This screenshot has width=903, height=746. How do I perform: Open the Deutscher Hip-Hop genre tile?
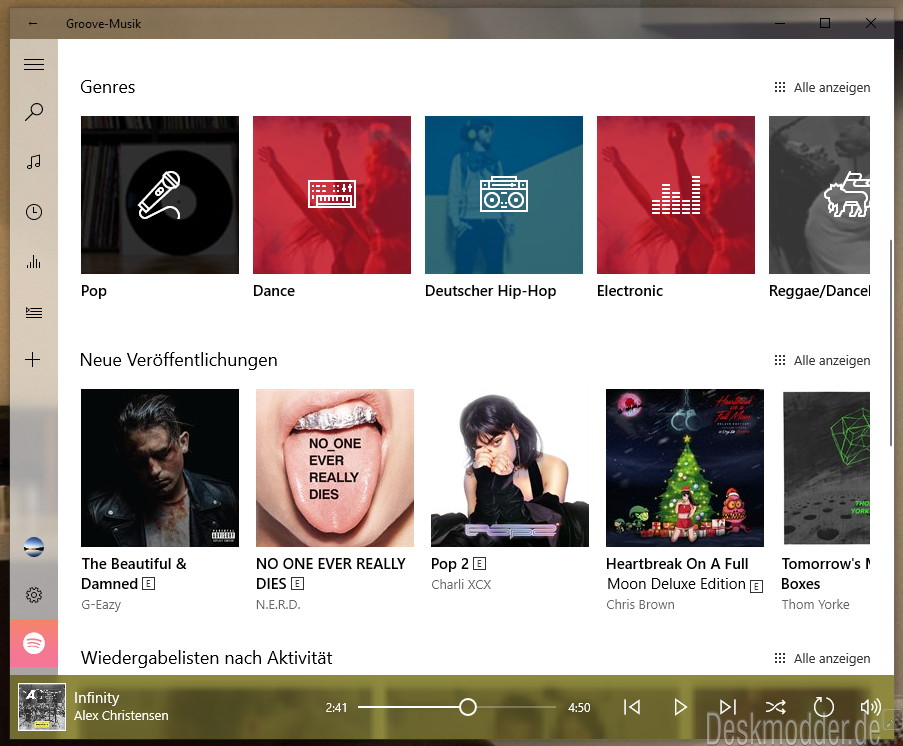tap(504, 195)
